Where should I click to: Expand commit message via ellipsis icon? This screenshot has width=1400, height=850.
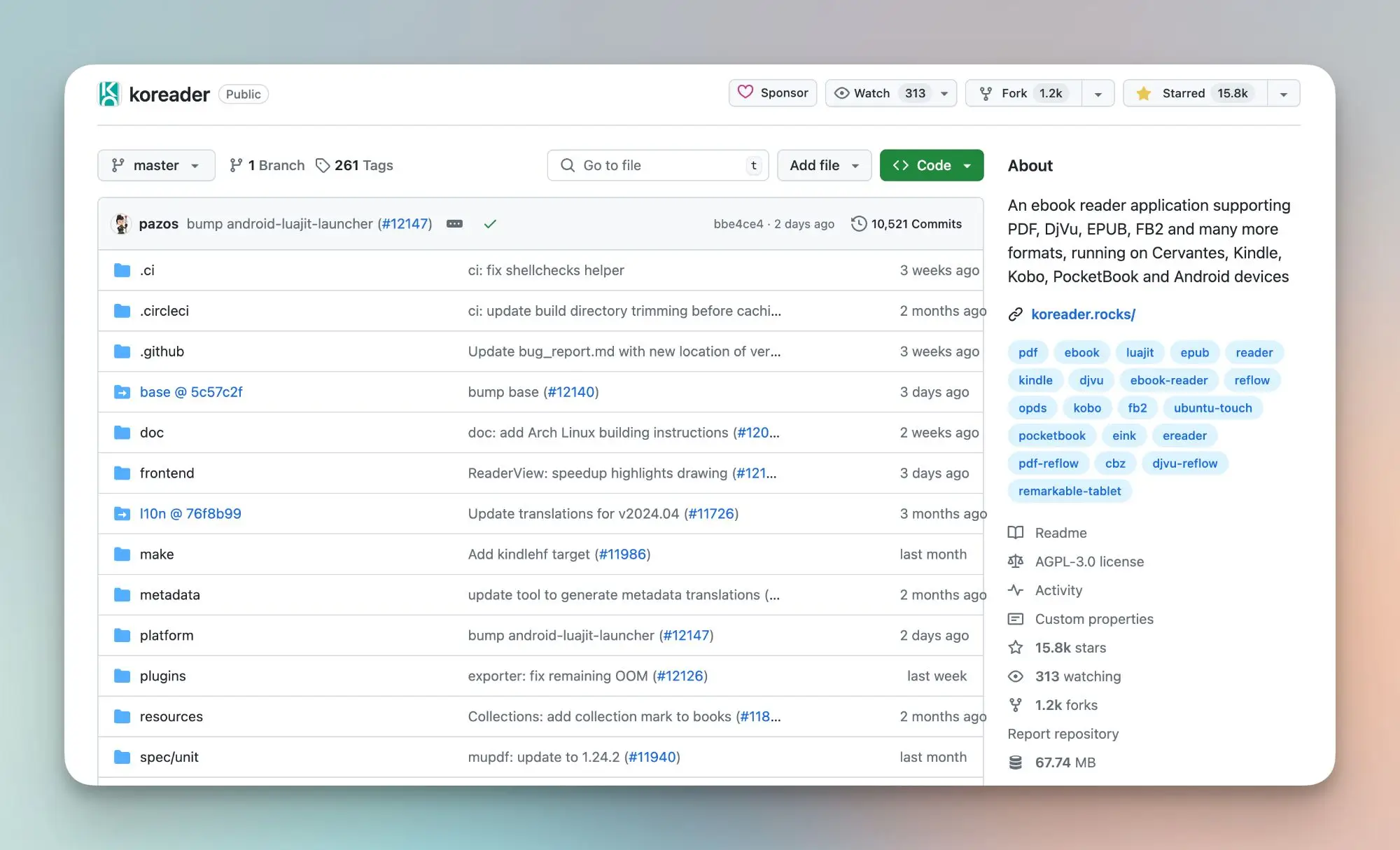pyautogui.click(x=454, y=224)
